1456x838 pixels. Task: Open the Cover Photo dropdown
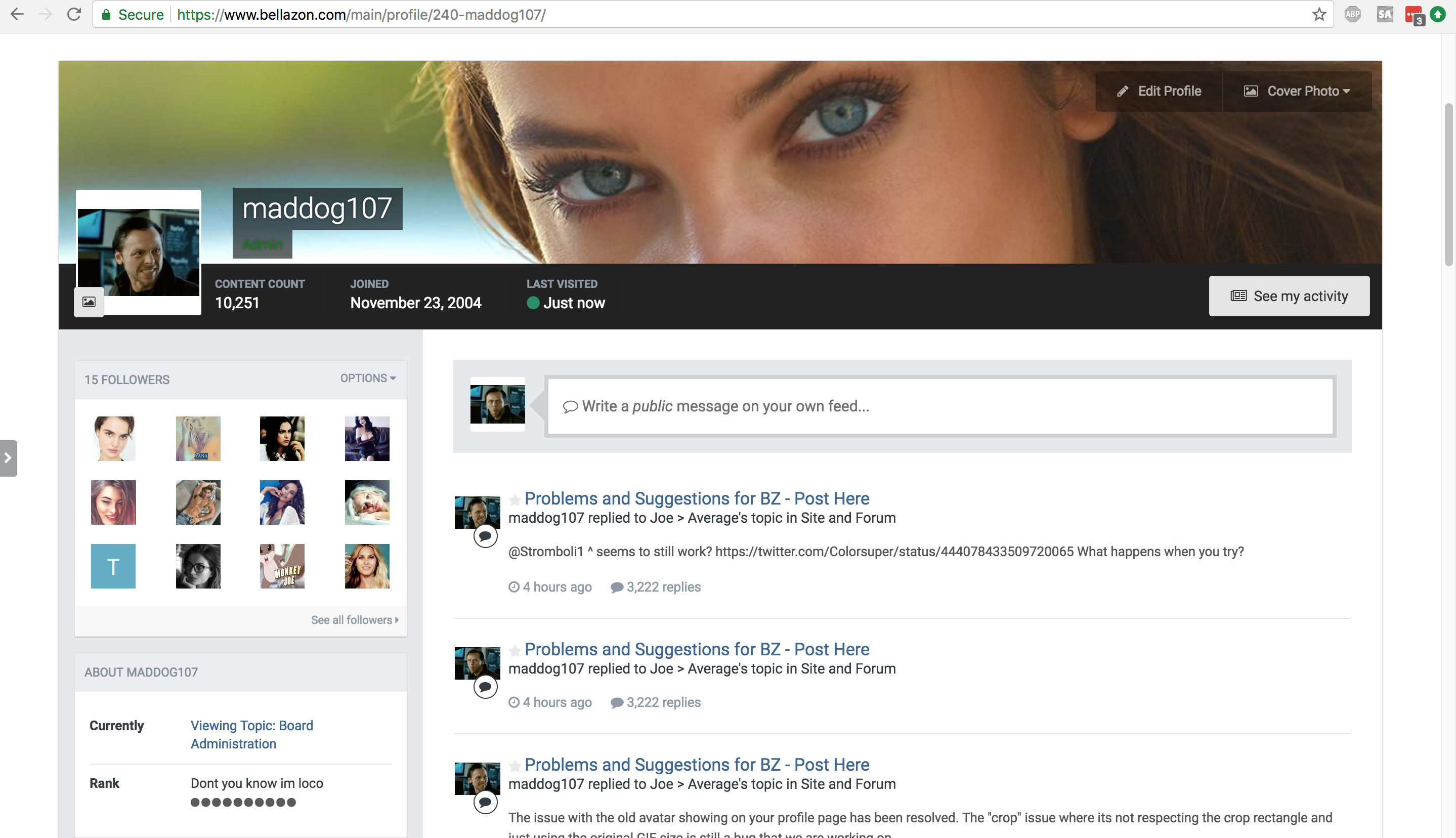[1297, 91]
